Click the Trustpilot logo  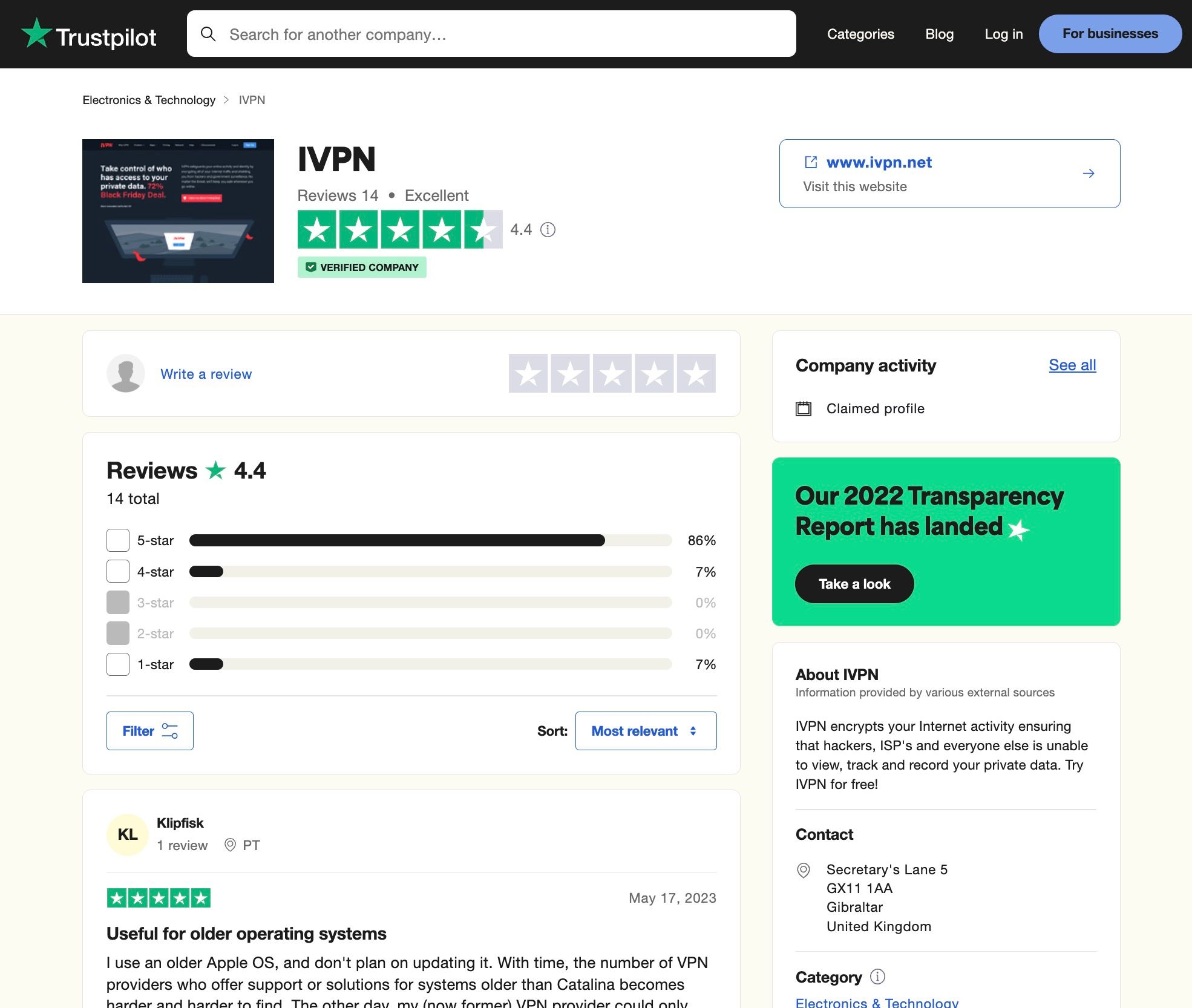(89, 34)
